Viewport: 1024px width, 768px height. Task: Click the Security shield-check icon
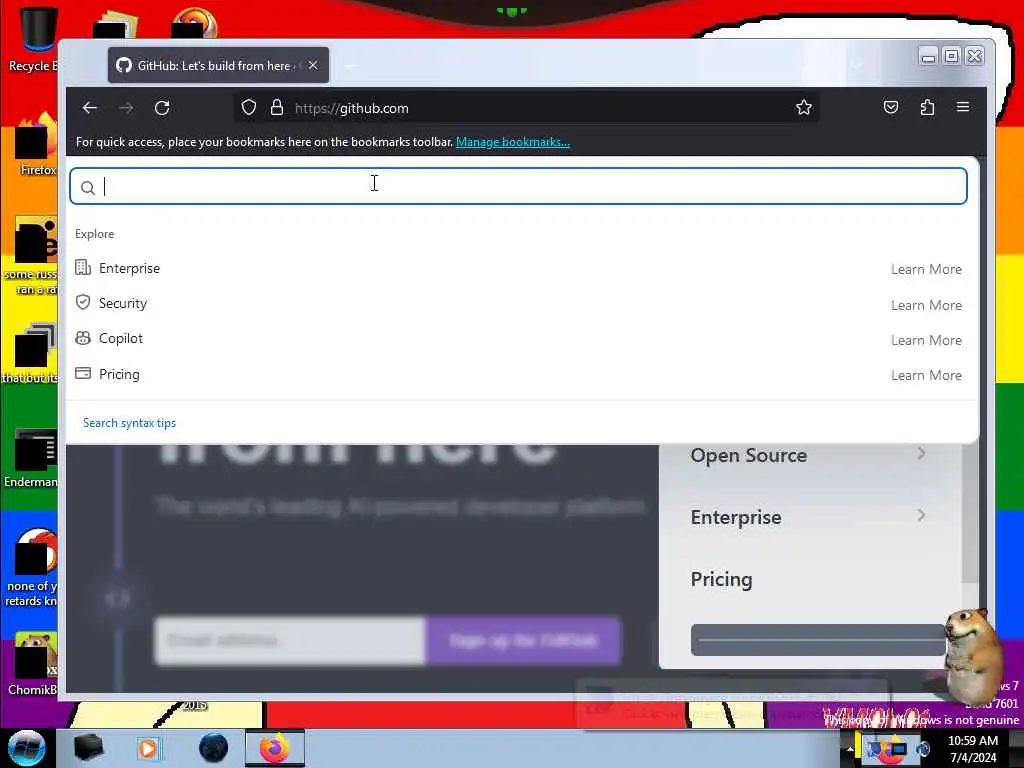point(83,302)
